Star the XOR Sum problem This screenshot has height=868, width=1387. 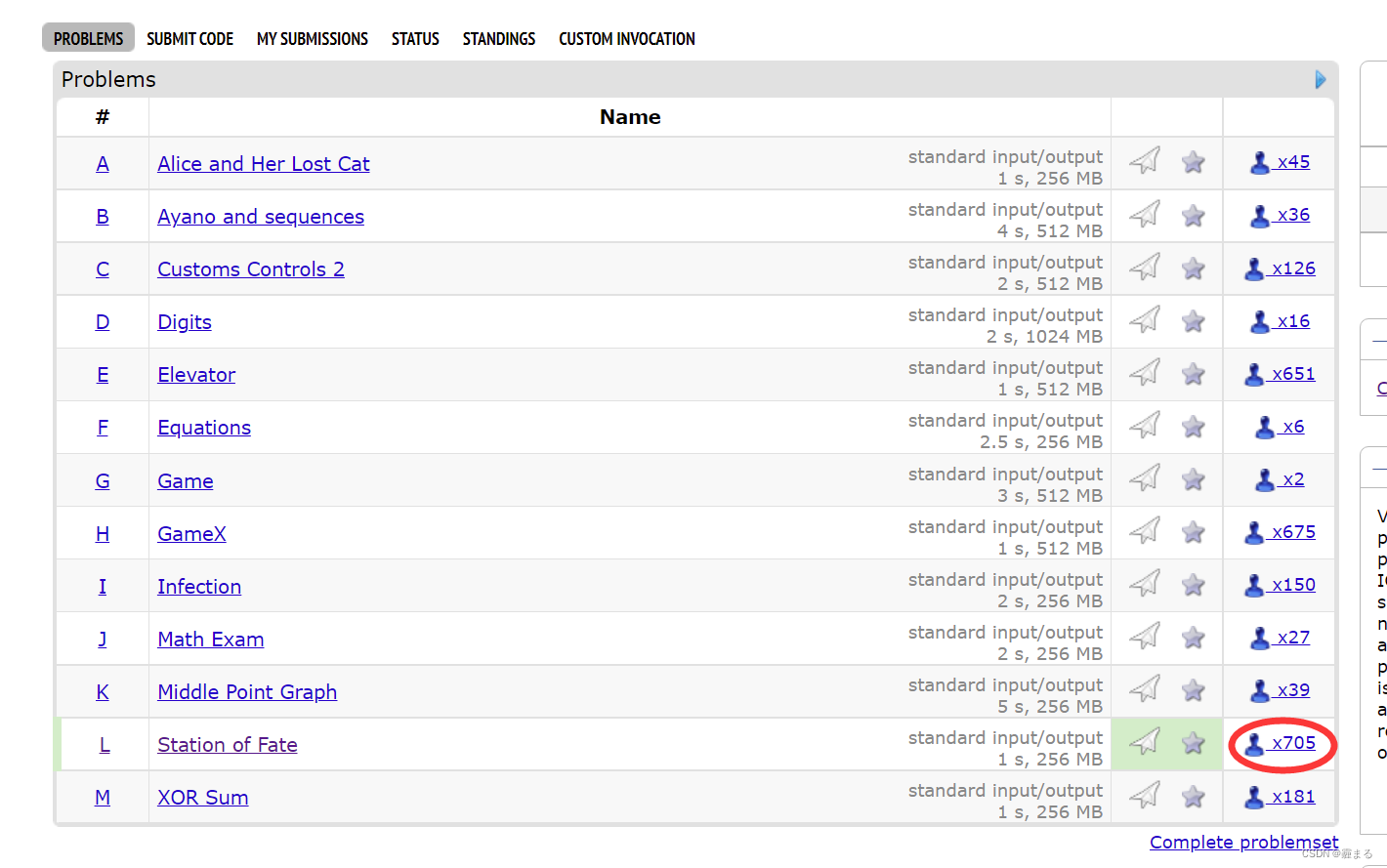click(x=1193, y=796)
